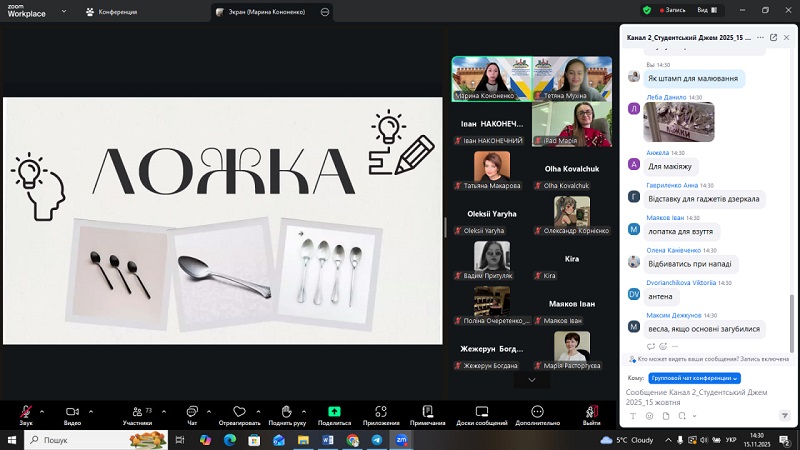Toggle the Чат chat panel button
Viewport: 800px width, 450px height.
(192, 411)
